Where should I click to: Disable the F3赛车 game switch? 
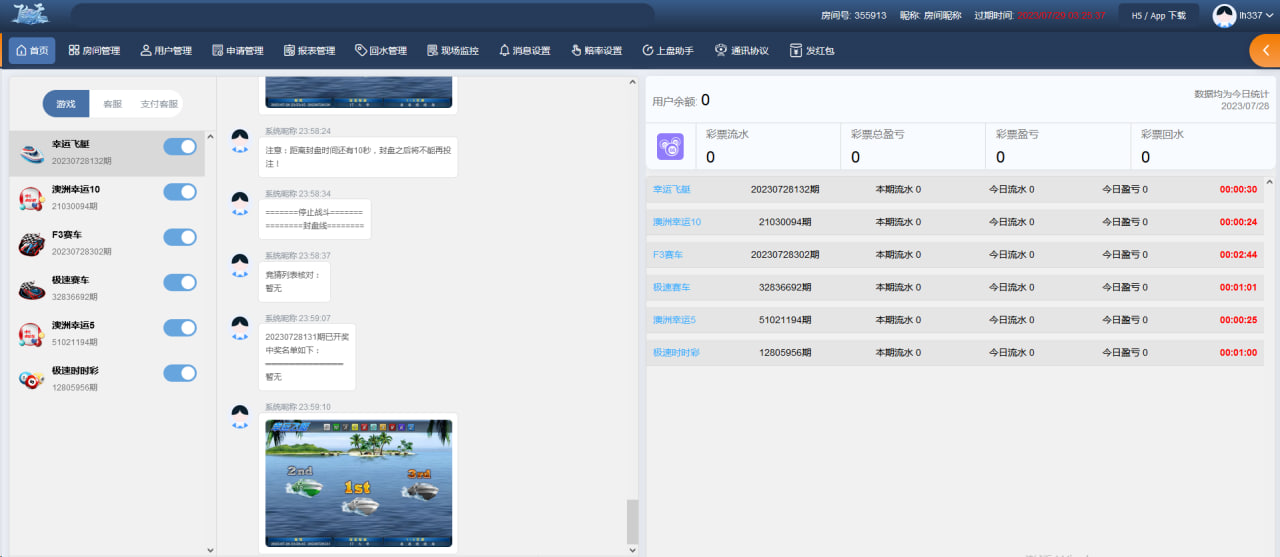(180, 237)
